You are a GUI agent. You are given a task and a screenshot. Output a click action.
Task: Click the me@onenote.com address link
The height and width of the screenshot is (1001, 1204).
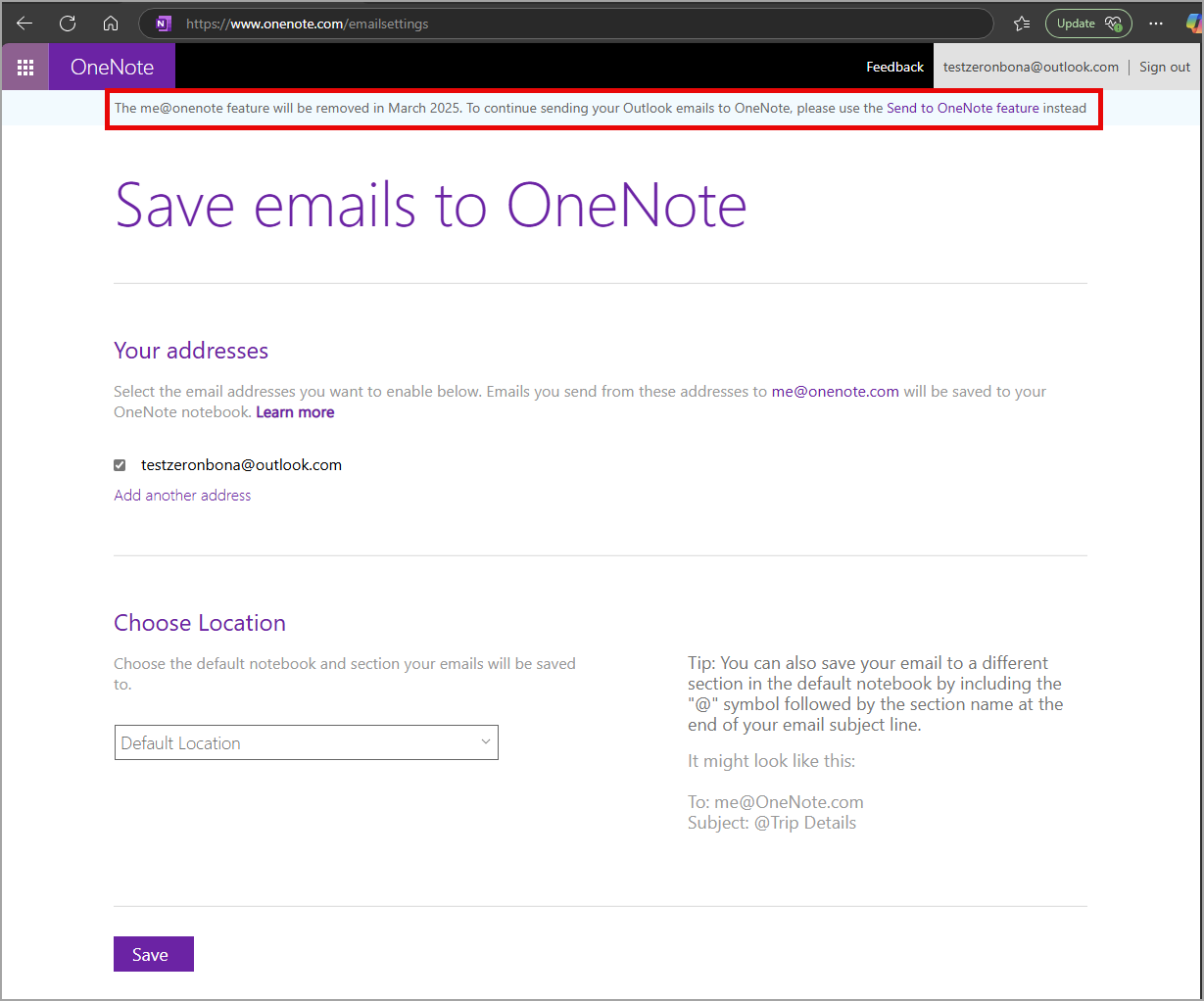pos(835,391)
